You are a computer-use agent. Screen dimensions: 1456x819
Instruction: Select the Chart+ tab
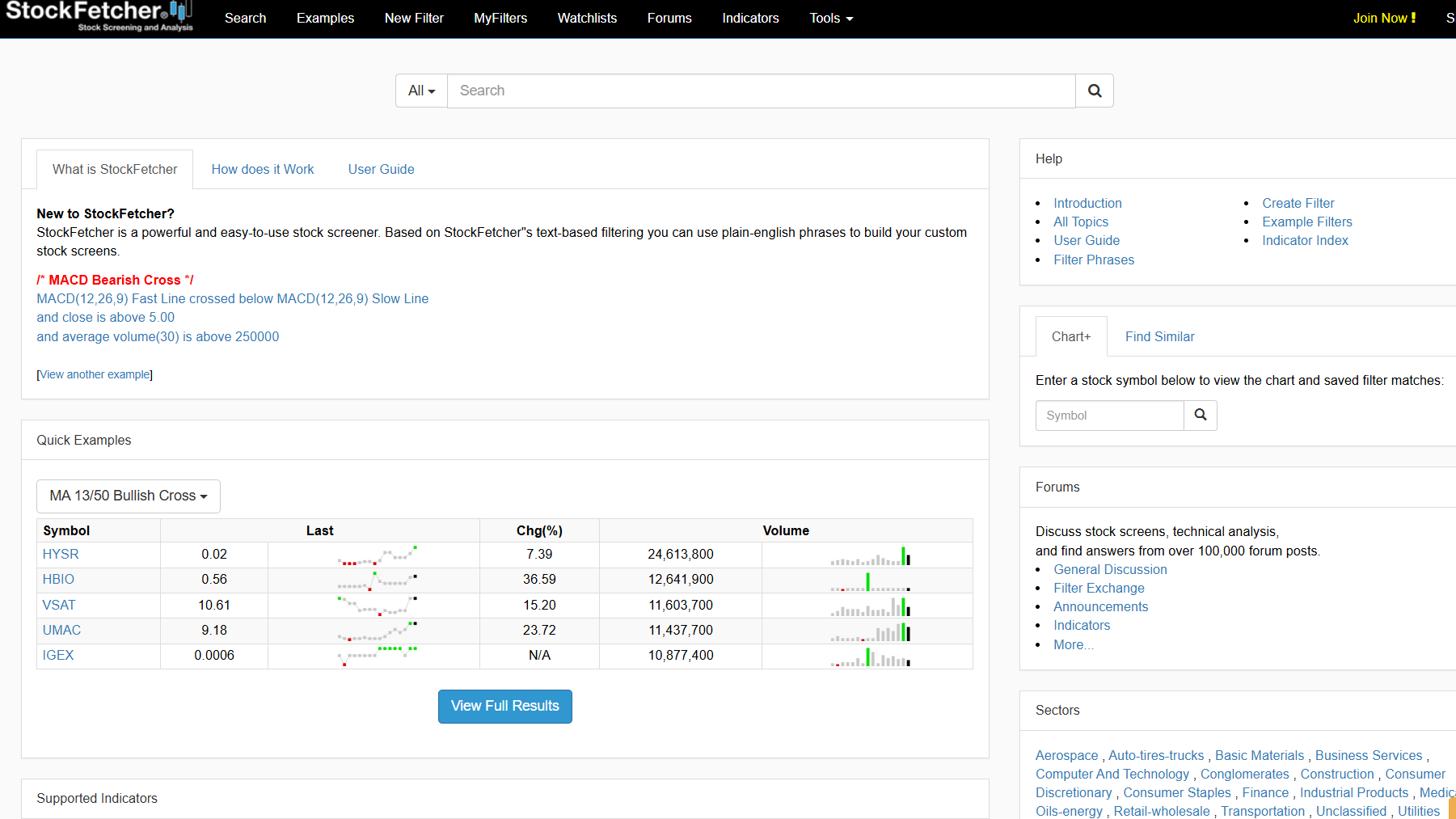point(1071,336)
